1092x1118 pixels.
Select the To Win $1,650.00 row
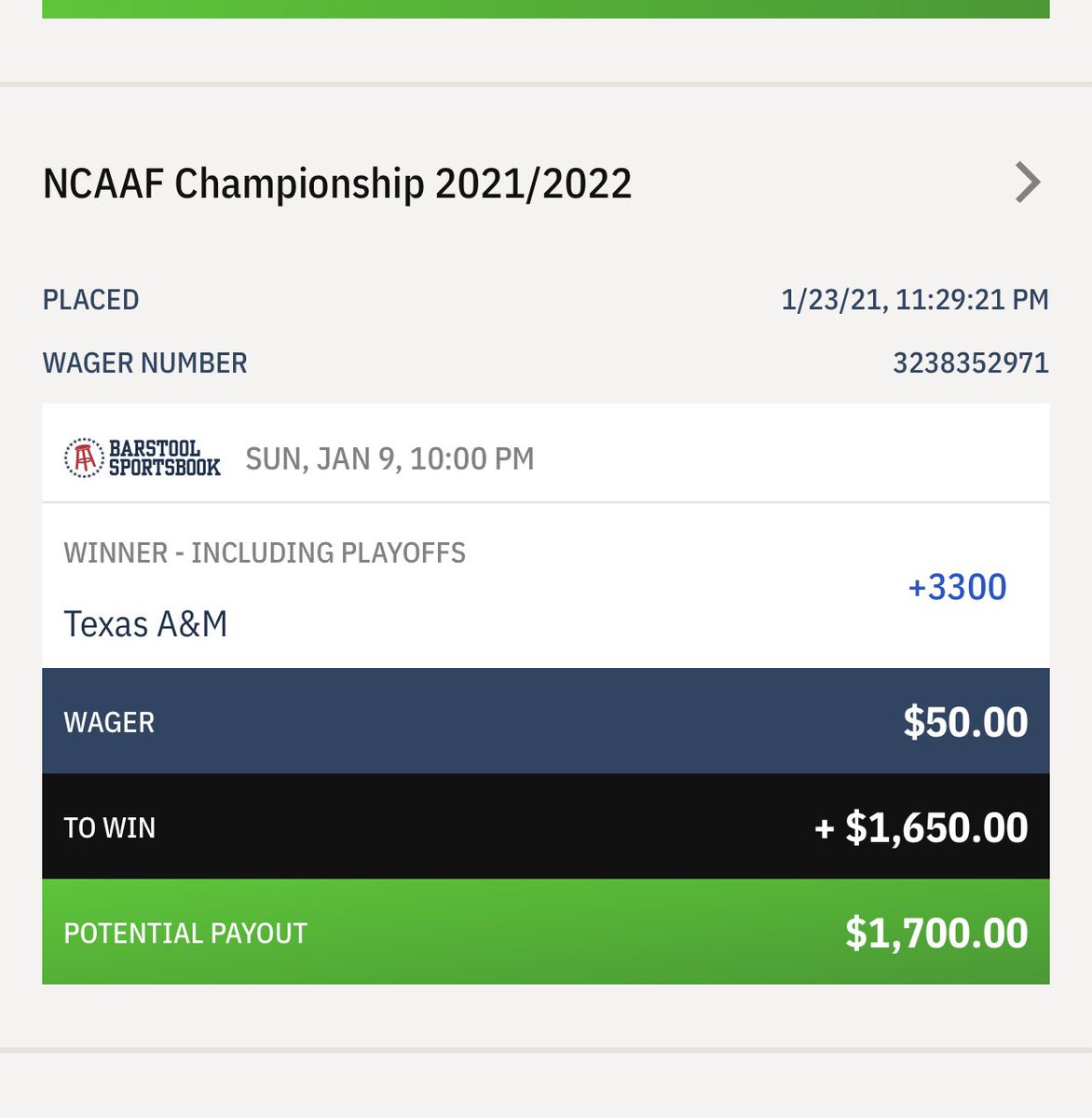(546, 826)
